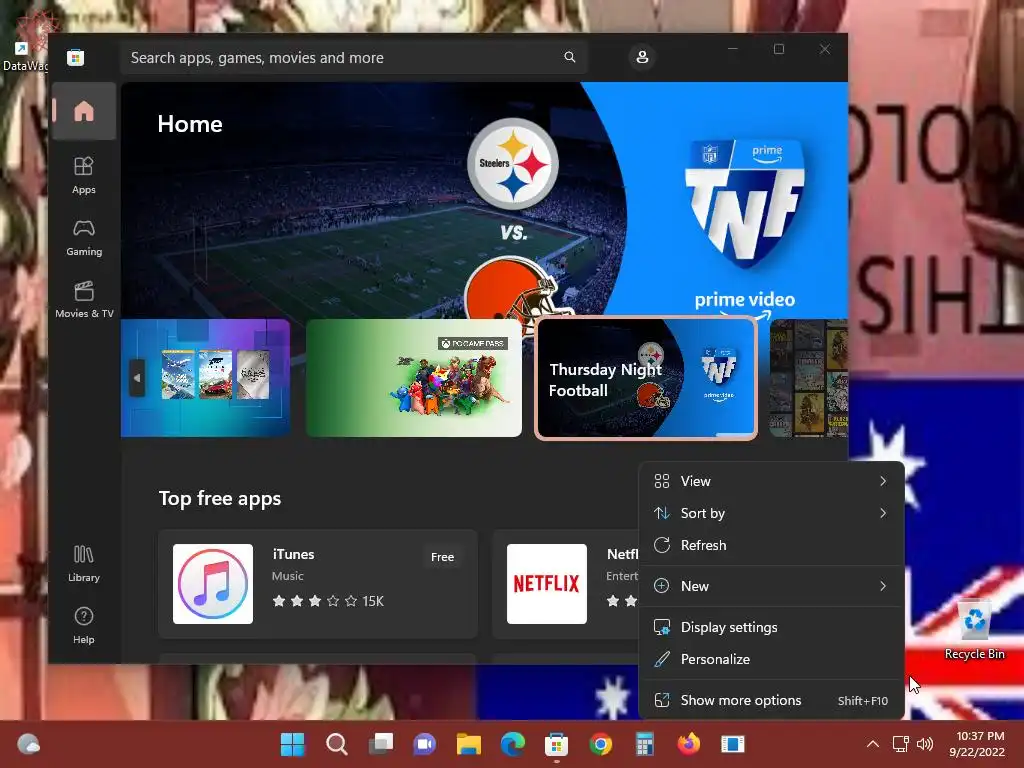Click the Netflix logo tile
Viewport: 1024px width, 768px height.
point(547,584)
